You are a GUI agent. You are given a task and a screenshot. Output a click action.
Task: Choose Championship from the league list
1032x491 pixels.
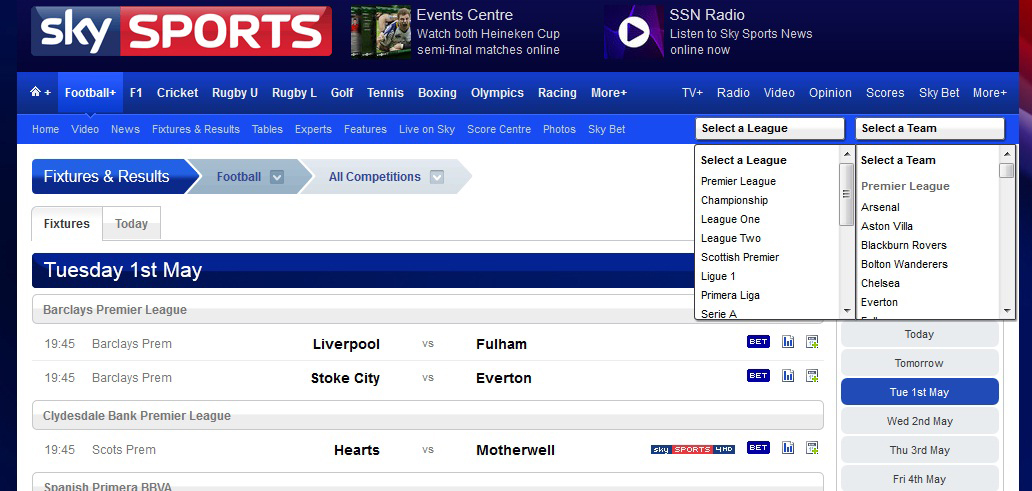[x=734, y=200]
